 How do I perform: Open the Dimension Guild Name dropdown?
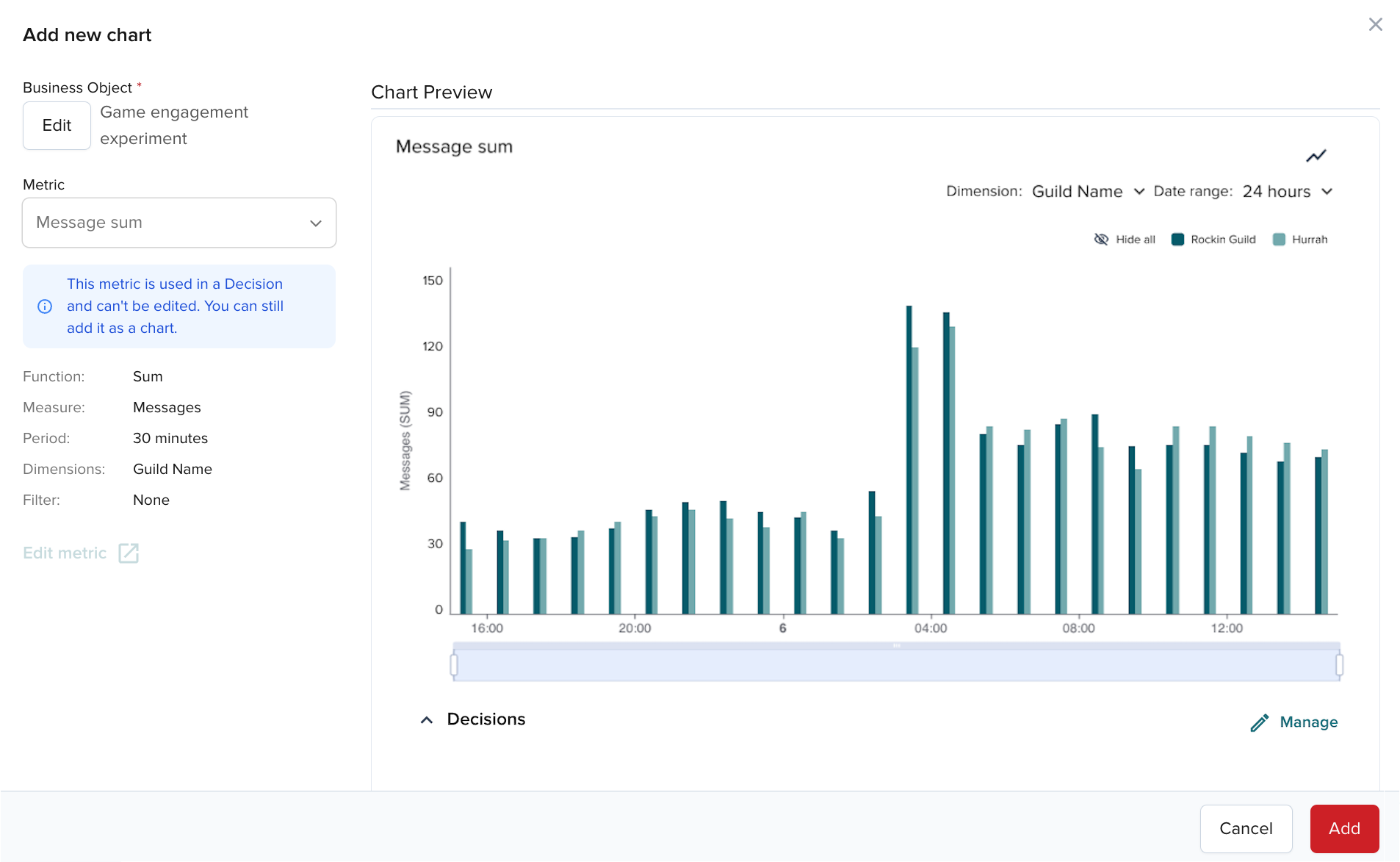(1087, 192)
